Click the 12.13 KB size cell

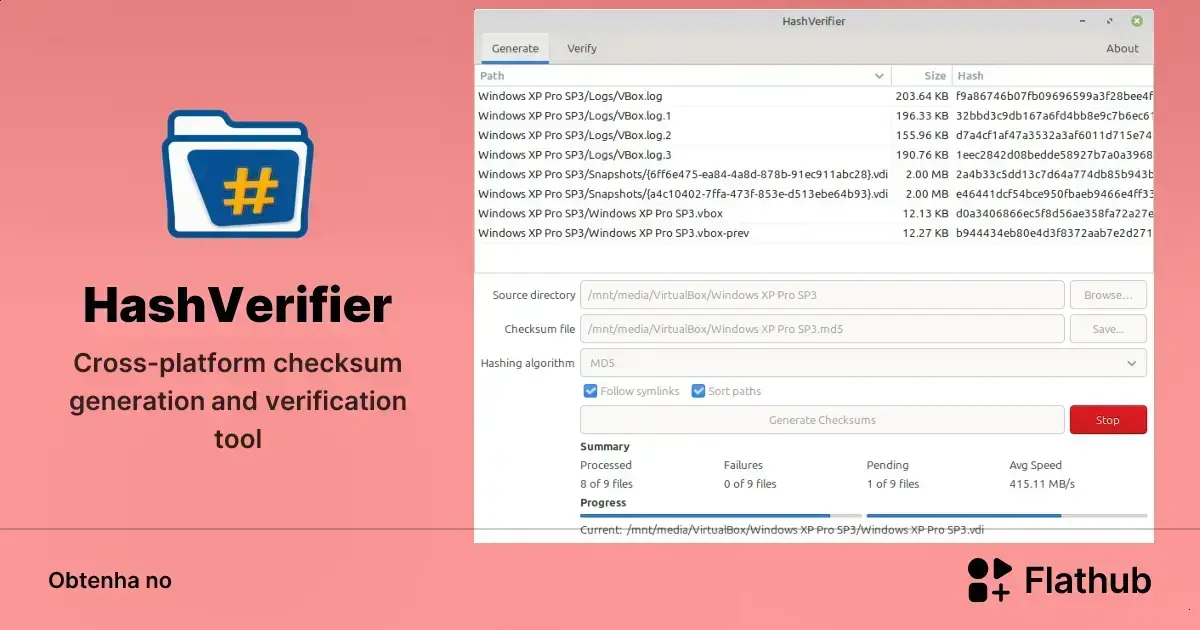pos(925,214)
